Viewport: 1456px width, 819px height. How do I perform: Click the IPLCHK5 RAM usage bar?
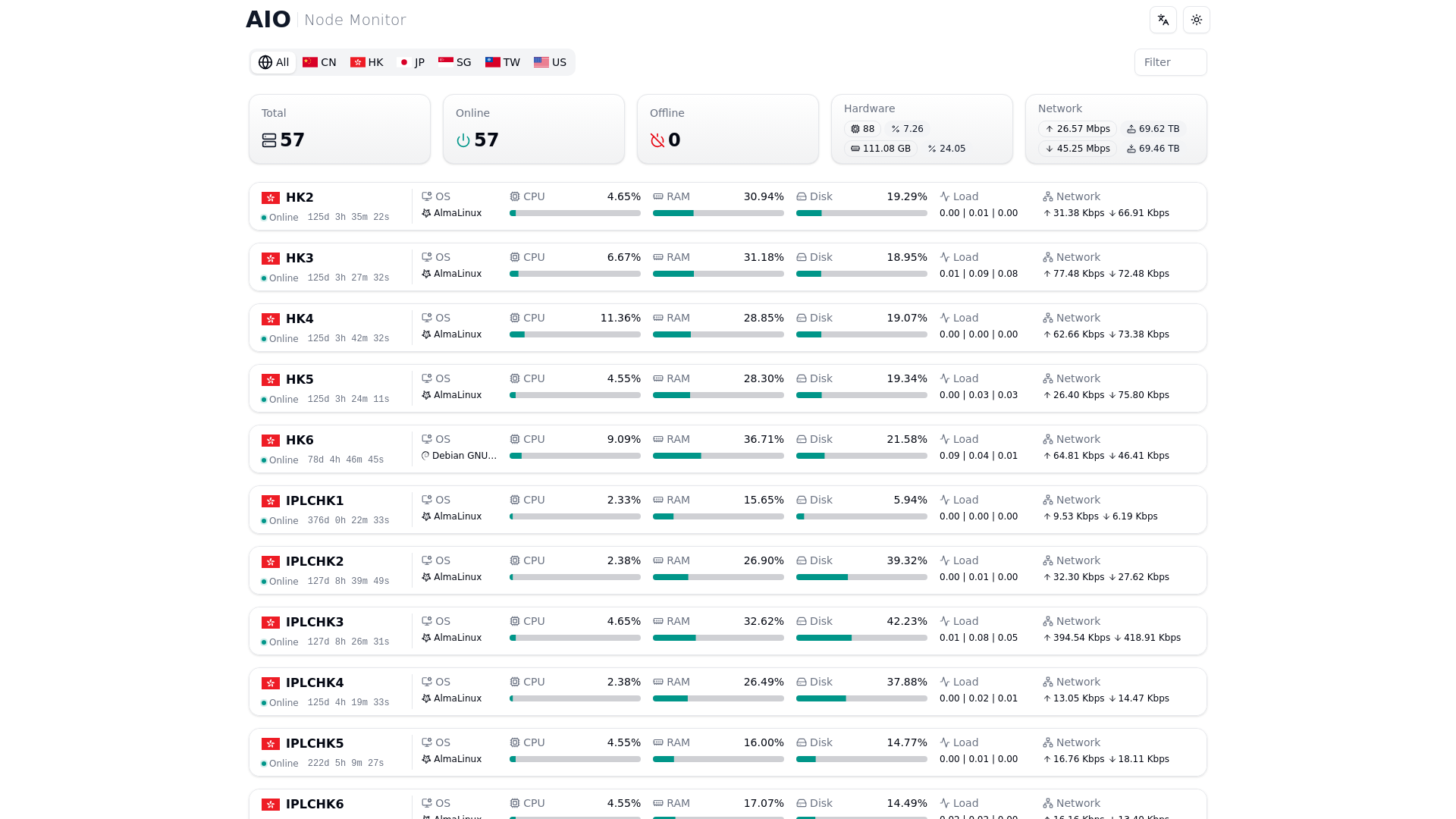click(x=718, y=759)
